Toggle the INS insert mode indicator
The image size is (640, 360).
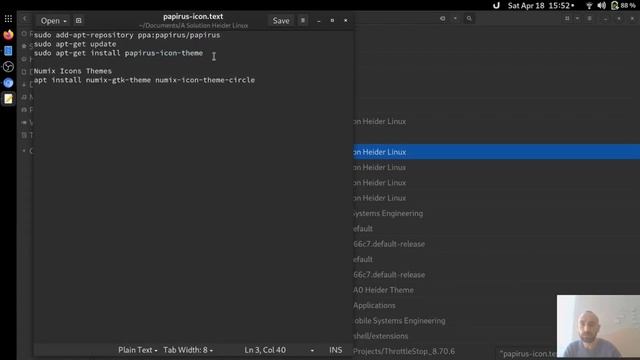pyautogui.click(x=336, y=350)
